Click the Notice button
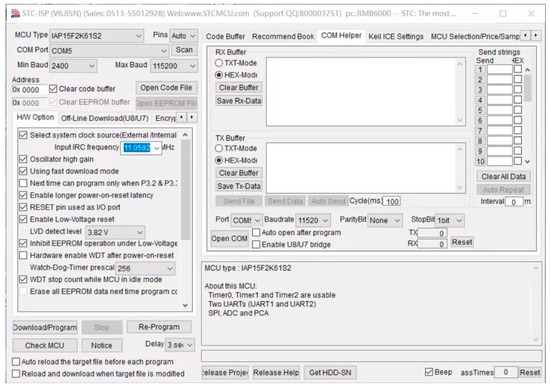 click(102, 346)
